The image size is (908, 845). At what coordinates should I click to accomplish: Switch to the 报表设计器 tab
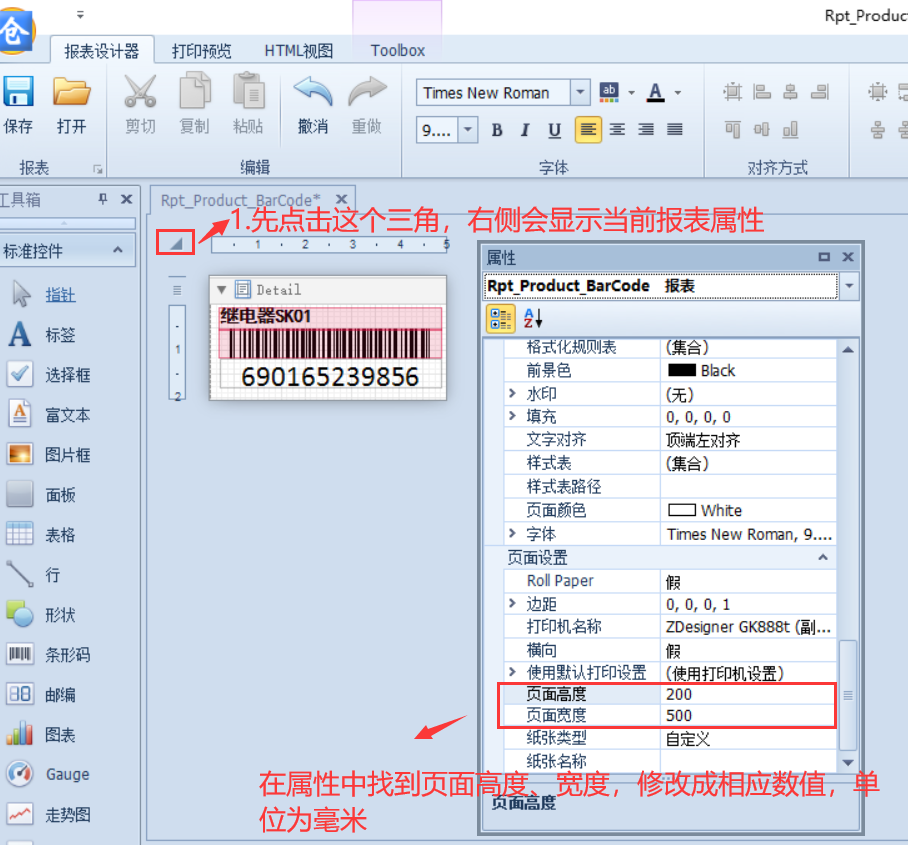102,51
